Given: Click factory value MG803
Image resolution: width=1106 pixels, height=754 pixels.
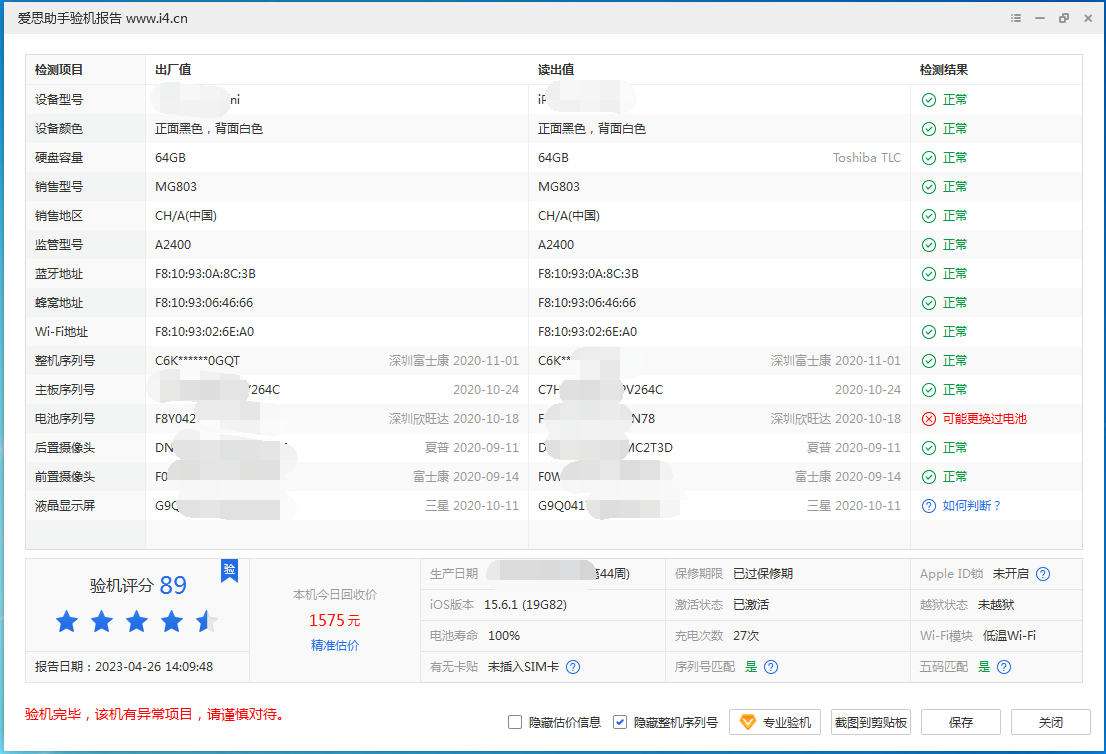Looking at the screenshot, I should 176,187.
